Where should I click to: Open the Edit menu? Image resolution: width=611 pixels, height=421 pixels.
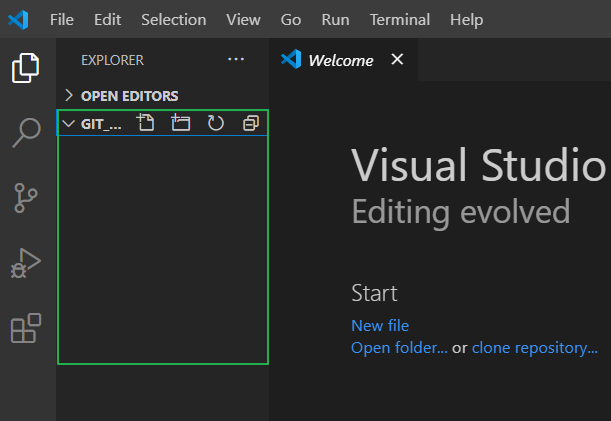pos(108,19)
